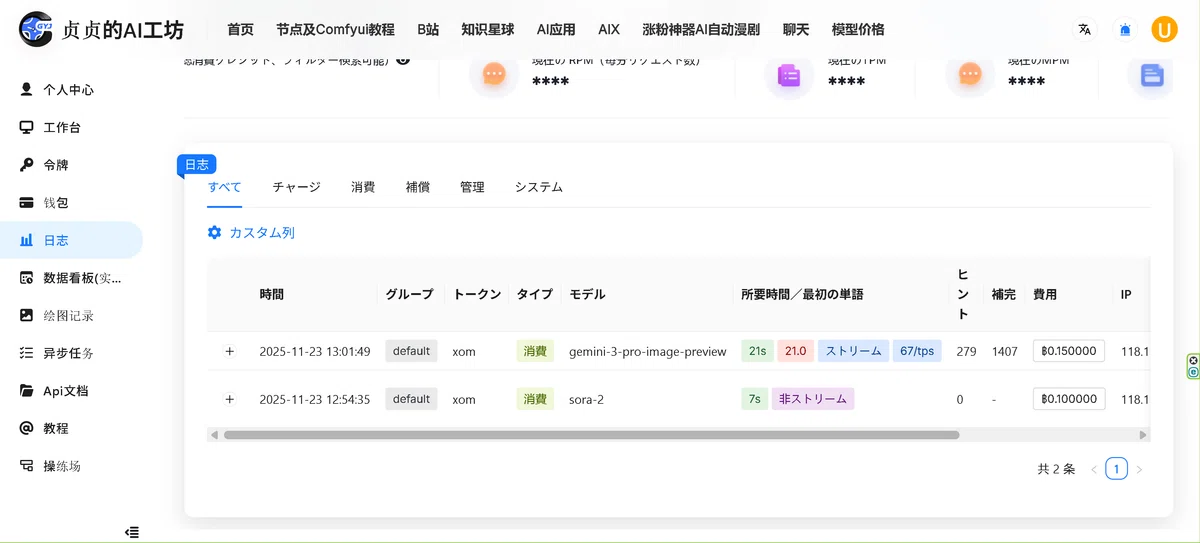Click the Api文档 folder icon
The image size is (1200, 543).
tap(27, 390)
